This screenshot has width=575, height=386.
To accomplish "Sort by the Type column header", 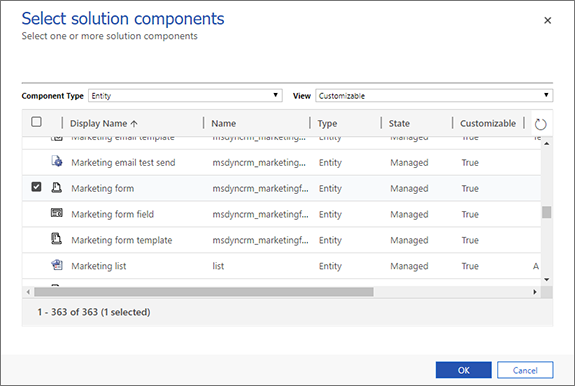I will pos(327,124).
